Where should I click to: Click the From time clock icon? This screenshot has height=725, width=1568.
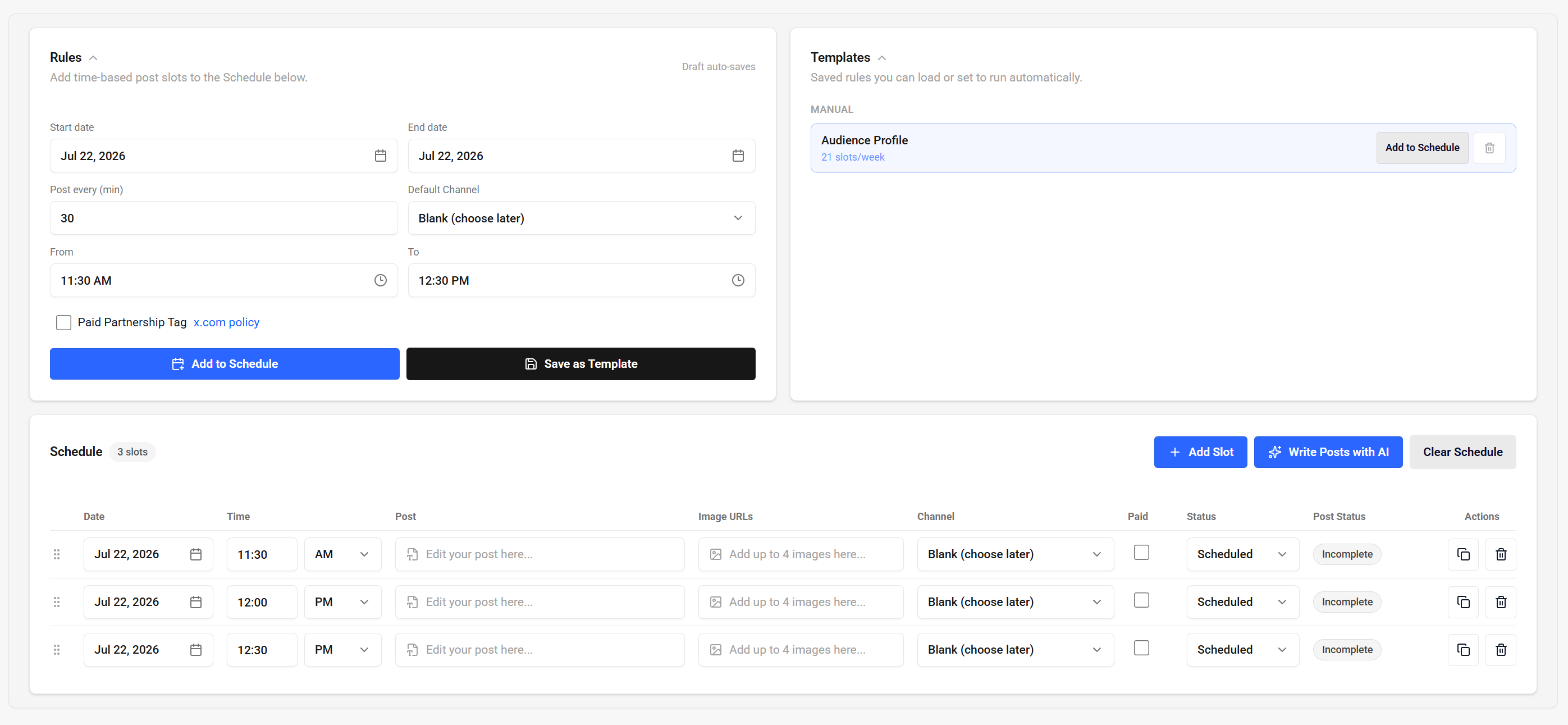[x=381, y=281]
